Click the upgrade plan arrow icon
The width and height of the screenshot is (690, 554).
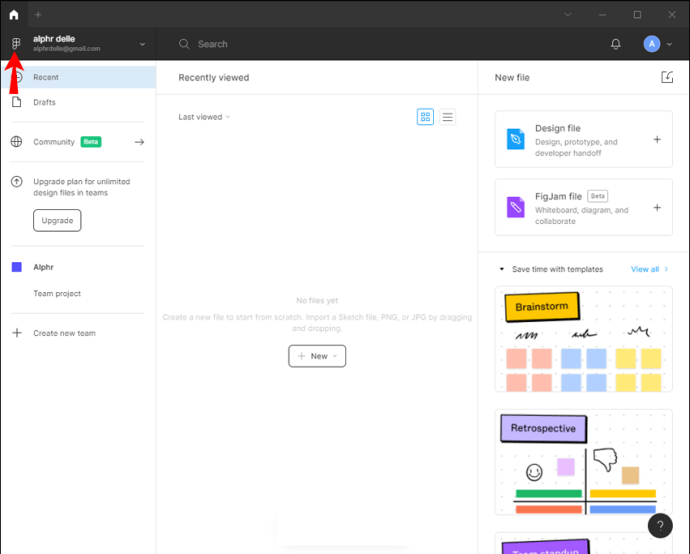tap(17, 181)
